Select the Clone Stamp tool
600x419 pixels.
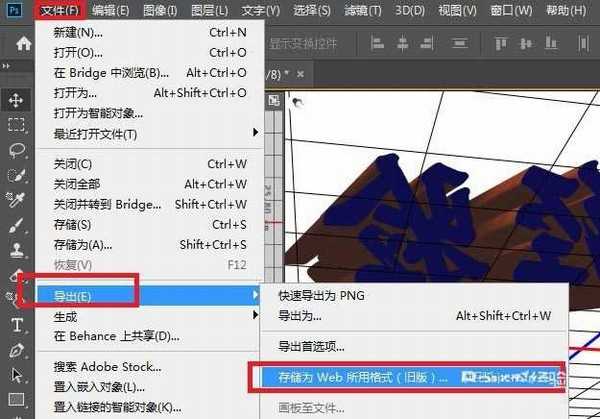[x=17, y=250]
